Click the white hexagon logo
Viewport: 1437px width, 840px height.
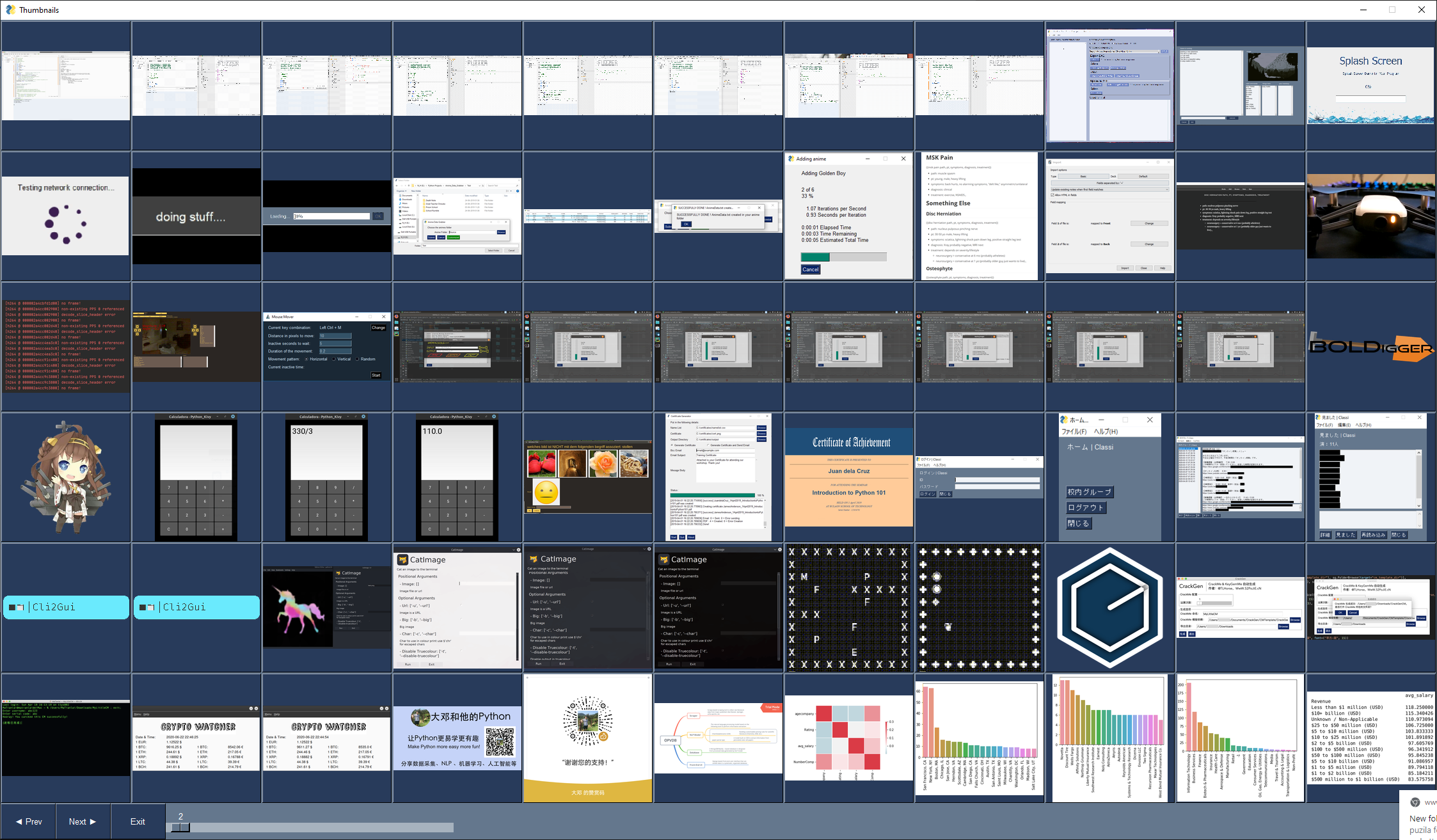[1109, 606]
